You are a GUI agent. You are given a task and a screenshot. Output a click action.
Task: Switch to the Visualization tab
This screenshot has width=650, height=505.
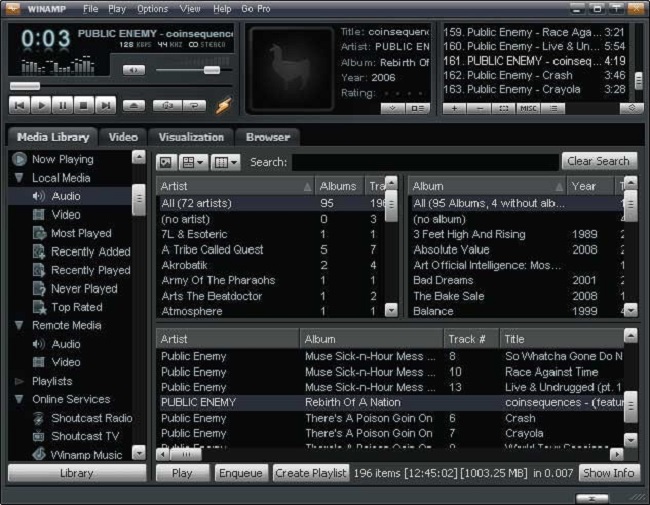[191, 137]
